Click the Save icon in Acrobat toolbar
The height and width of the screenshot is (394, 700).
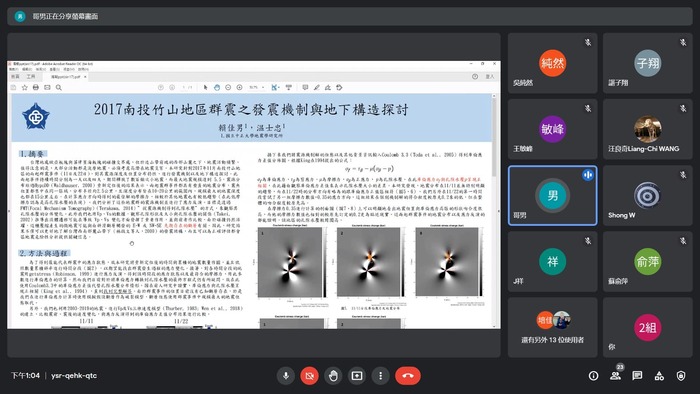click(13, 87)
